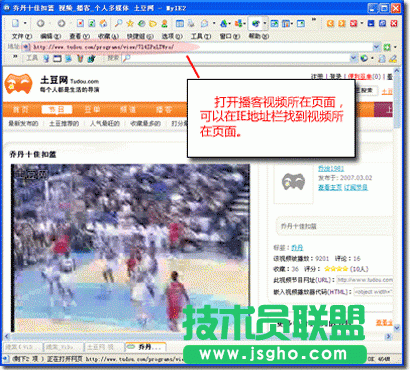Click the 最新发布的 sub-navigation link
The width and height of the screenshot is (410, 370).
(x=23, y=123)
